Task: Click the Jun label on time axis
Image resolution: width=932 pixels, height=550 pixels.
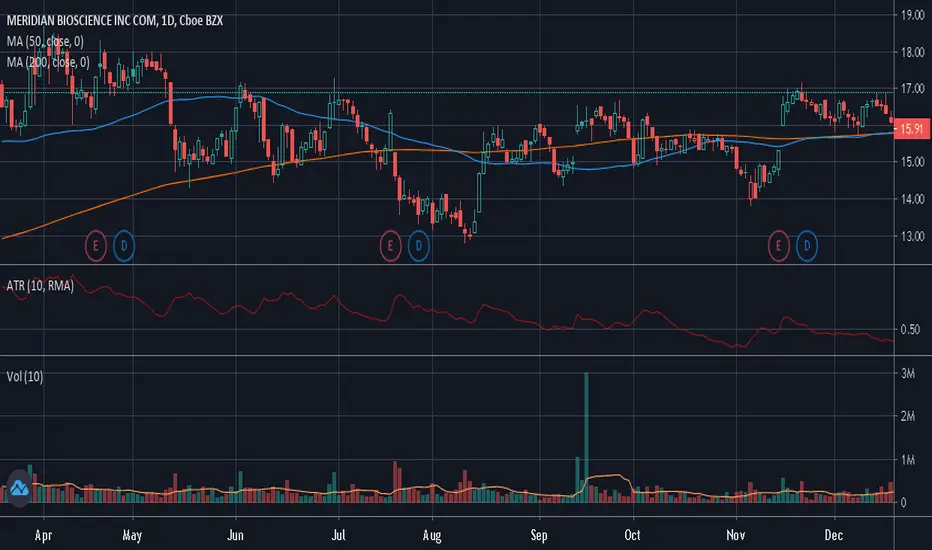Action: coord(235,536)
